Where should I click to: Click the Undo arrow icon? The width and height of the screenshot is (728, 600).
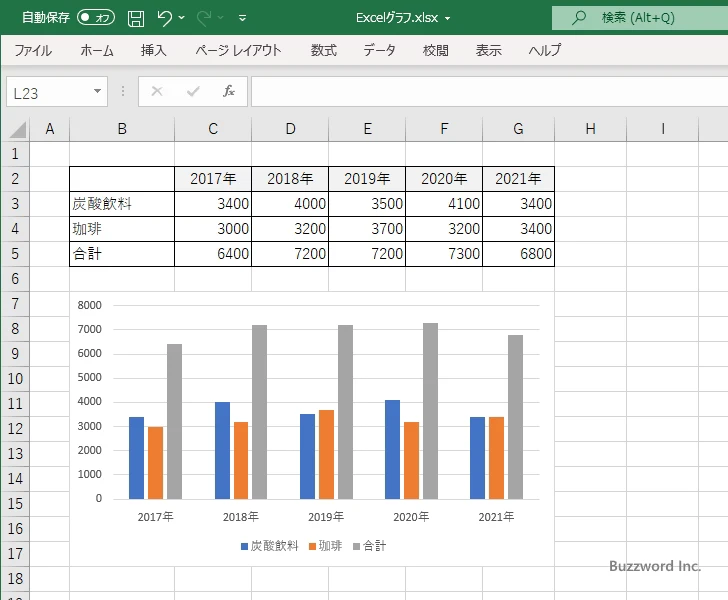pos(164,18)
